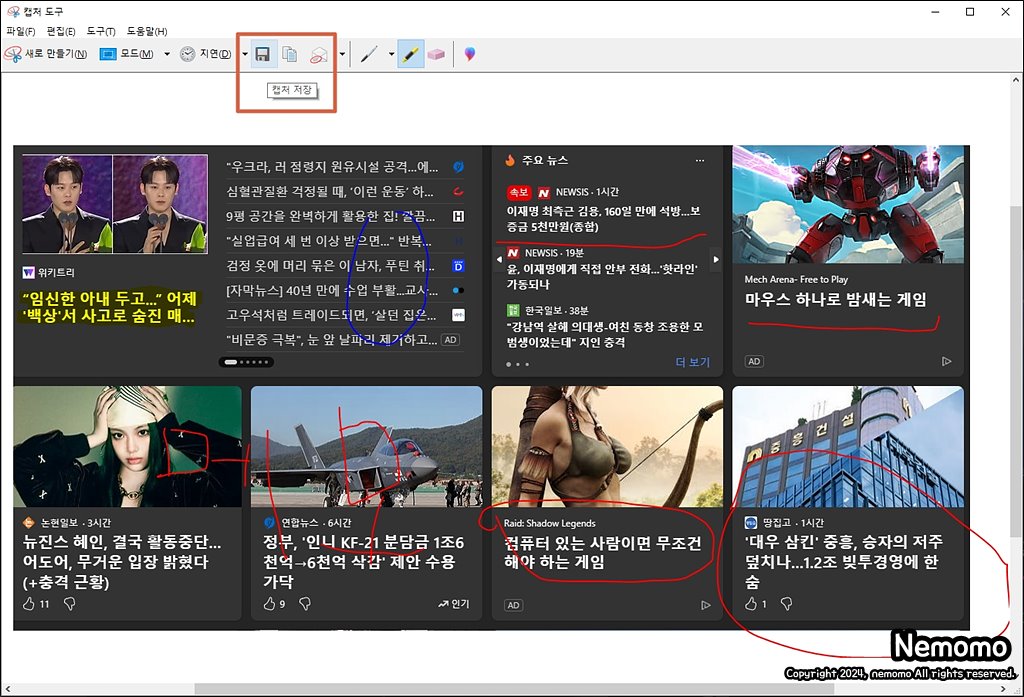Image resolution: width=1024 pixels, height=697 pixels.
Task: Click the ad play triangle on Mech Arena card
Action: 946,361
